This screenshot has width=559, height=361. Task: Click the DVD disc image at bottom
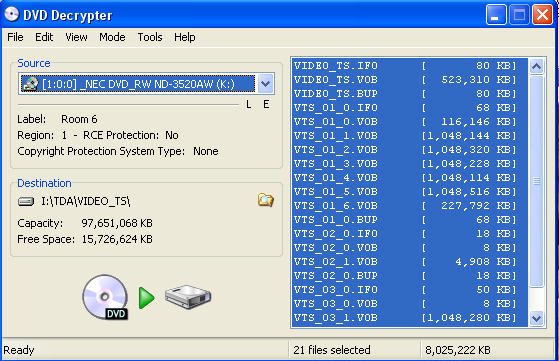pyautogui.click(x=105, y=297)
